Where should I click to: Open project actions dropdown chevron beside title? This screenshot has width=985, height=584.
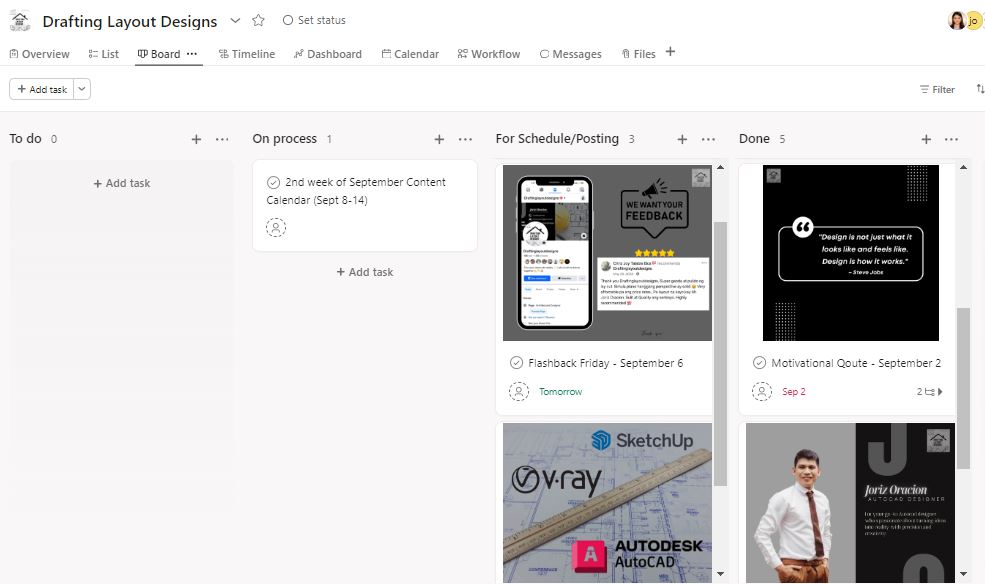(x=235, y=20)
